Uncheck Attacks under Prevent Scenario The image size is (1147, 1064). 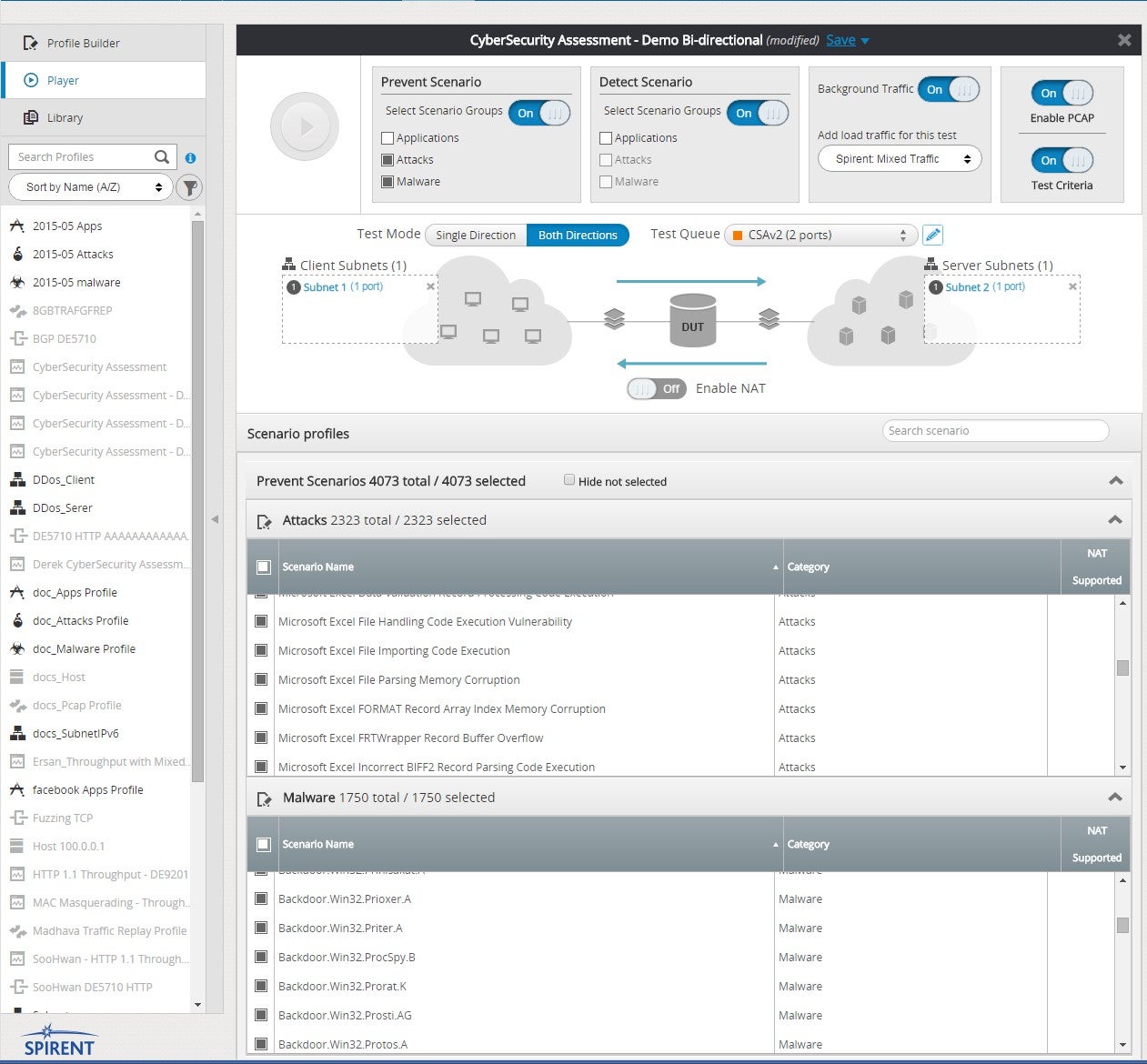(387, 160)
